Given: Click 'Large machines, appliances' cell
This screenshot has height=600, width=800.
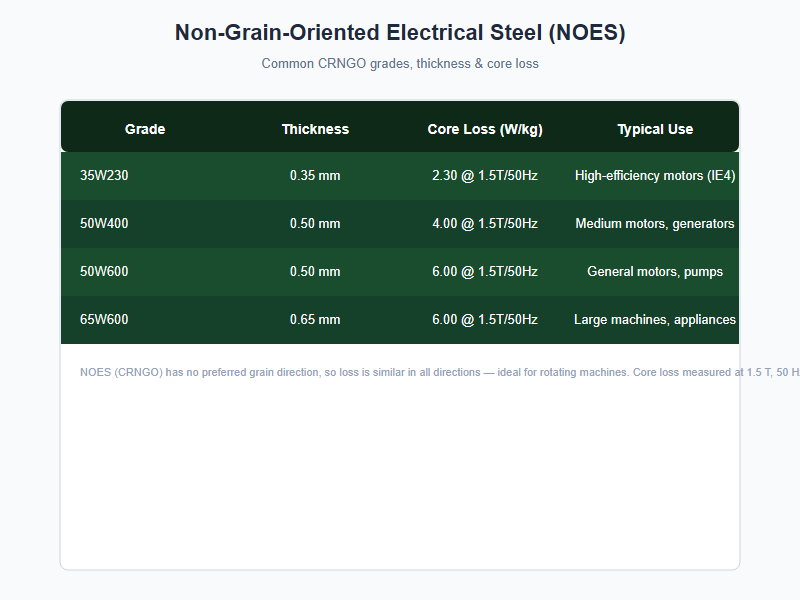Looking at the screenshot, I should click(655, 319).
